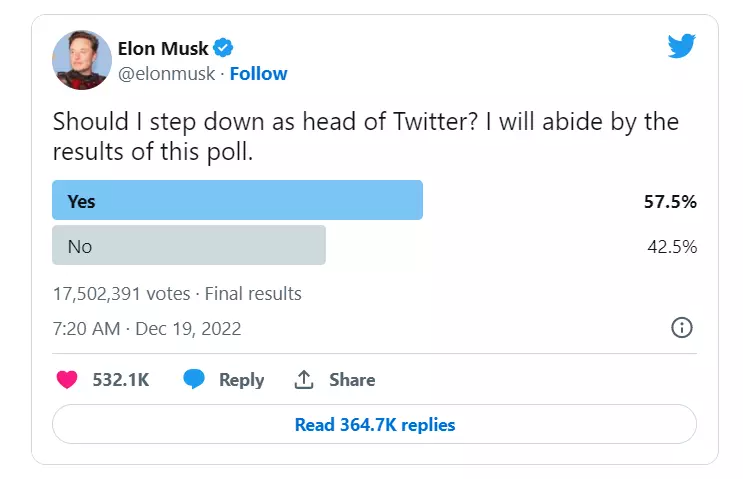Like the tweet with the heart icon
Image resolution: width=743 pixels, height=479 pixels.
[67, 380]
